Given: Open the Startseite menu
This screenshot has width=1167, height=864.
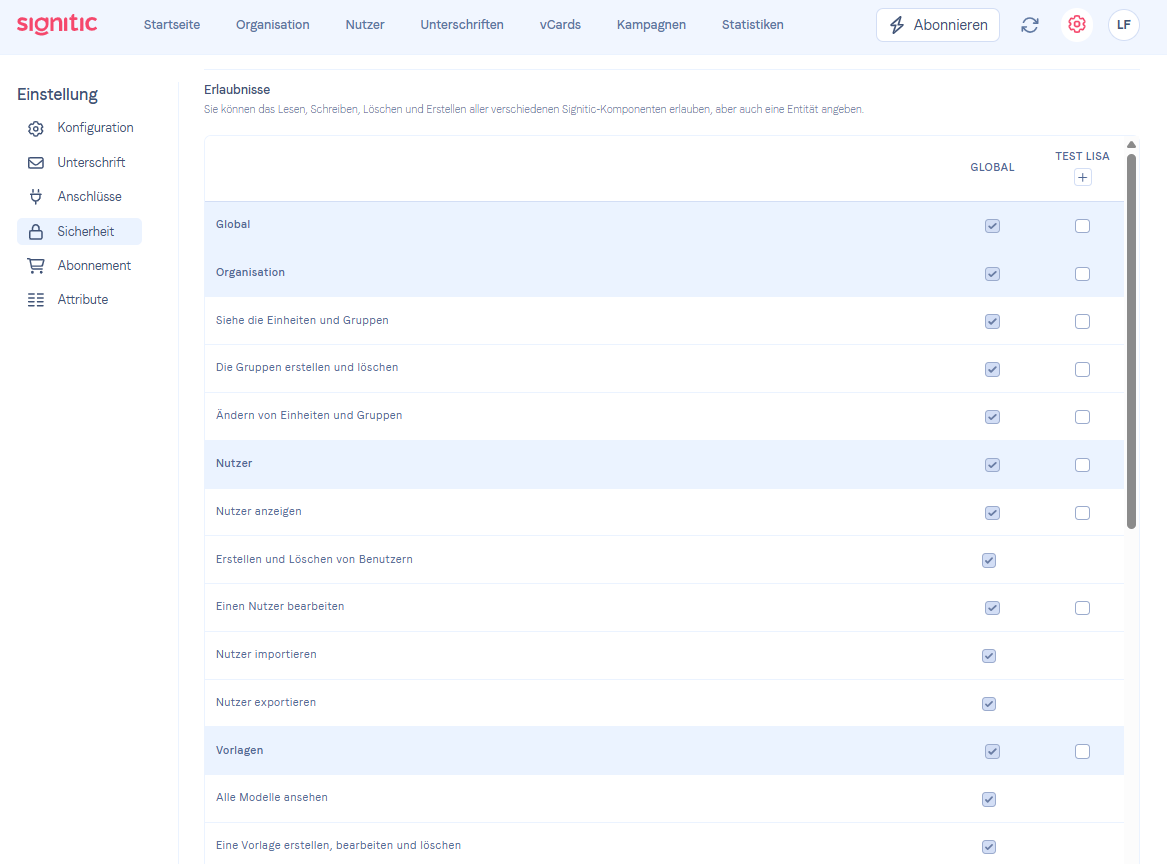Looking at the screenshot, I should click(172, 25).
